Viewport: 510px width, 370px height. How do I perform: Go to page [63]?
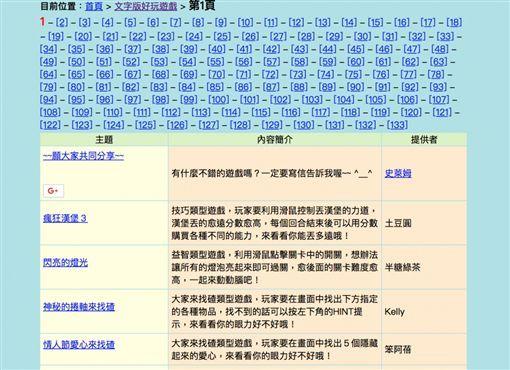tap(439, 62)
